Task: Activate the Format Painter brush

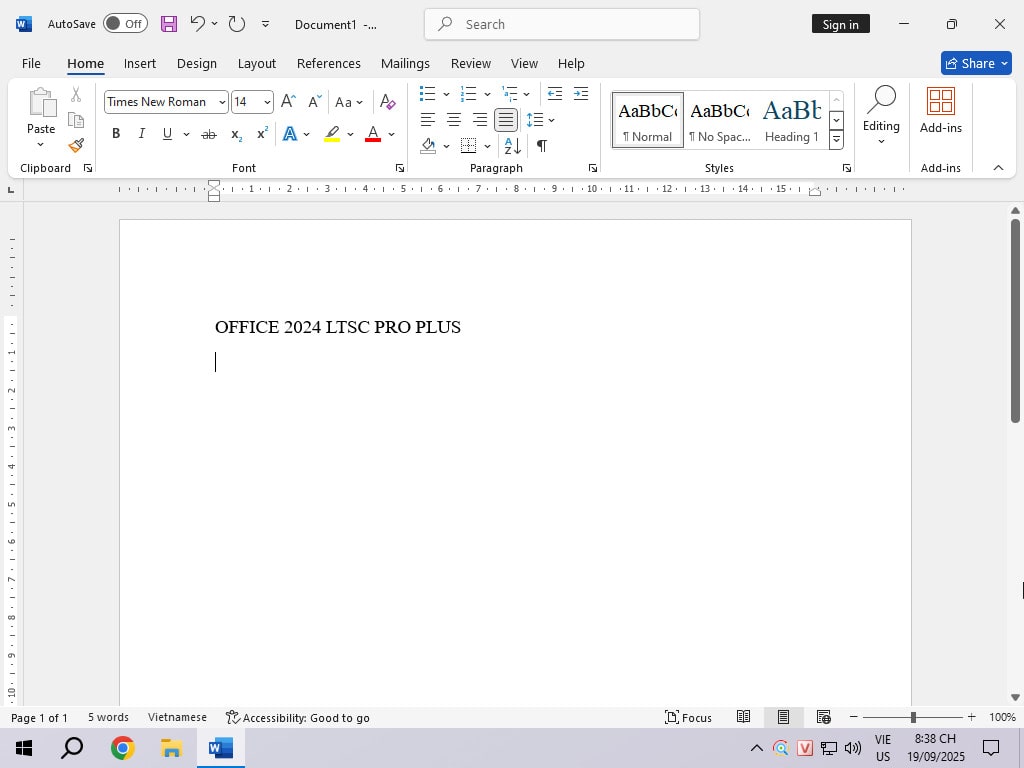Action: [76, 145]
